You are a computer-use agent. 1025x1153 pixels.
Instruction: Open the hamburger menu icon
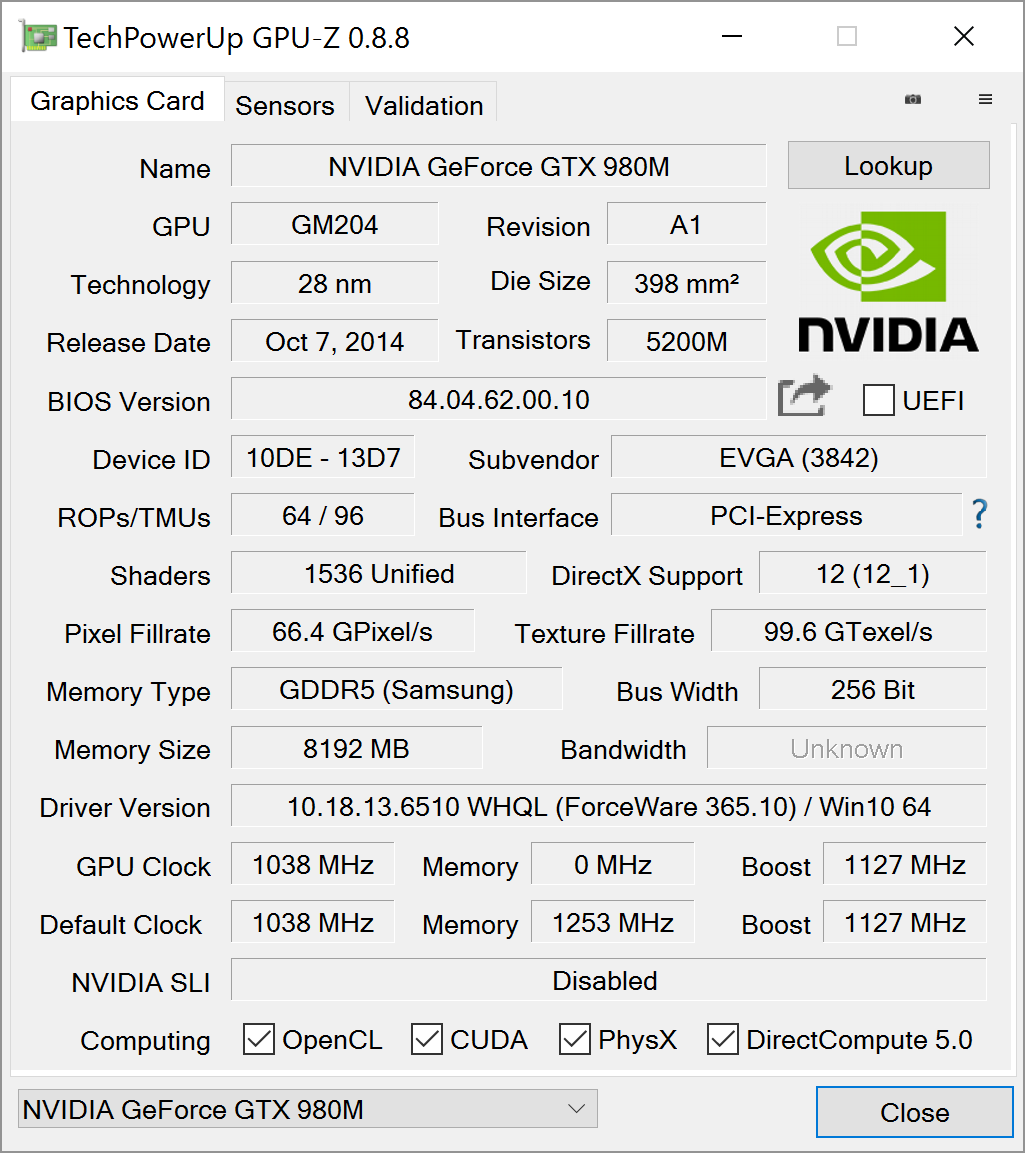pos(985,99)
